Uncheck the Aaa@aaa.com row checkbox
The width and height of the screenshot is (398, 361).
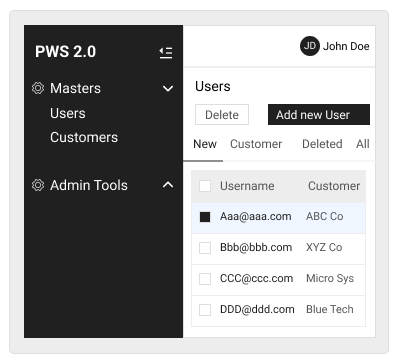coord(205,217)
